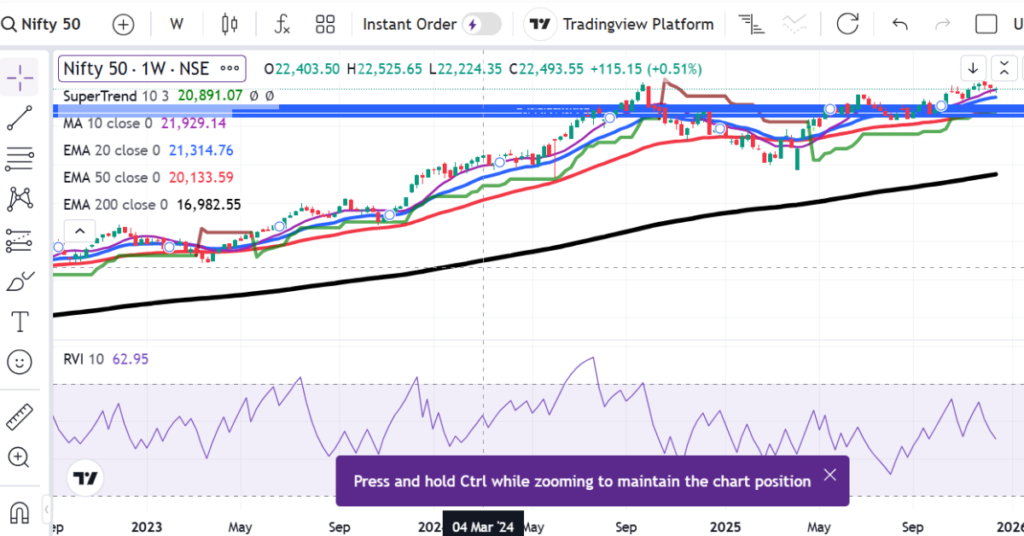The height and width of the screenshot is (536, 1024).
Task: Click the down-arrow button at chart top right
Action: 973,69
